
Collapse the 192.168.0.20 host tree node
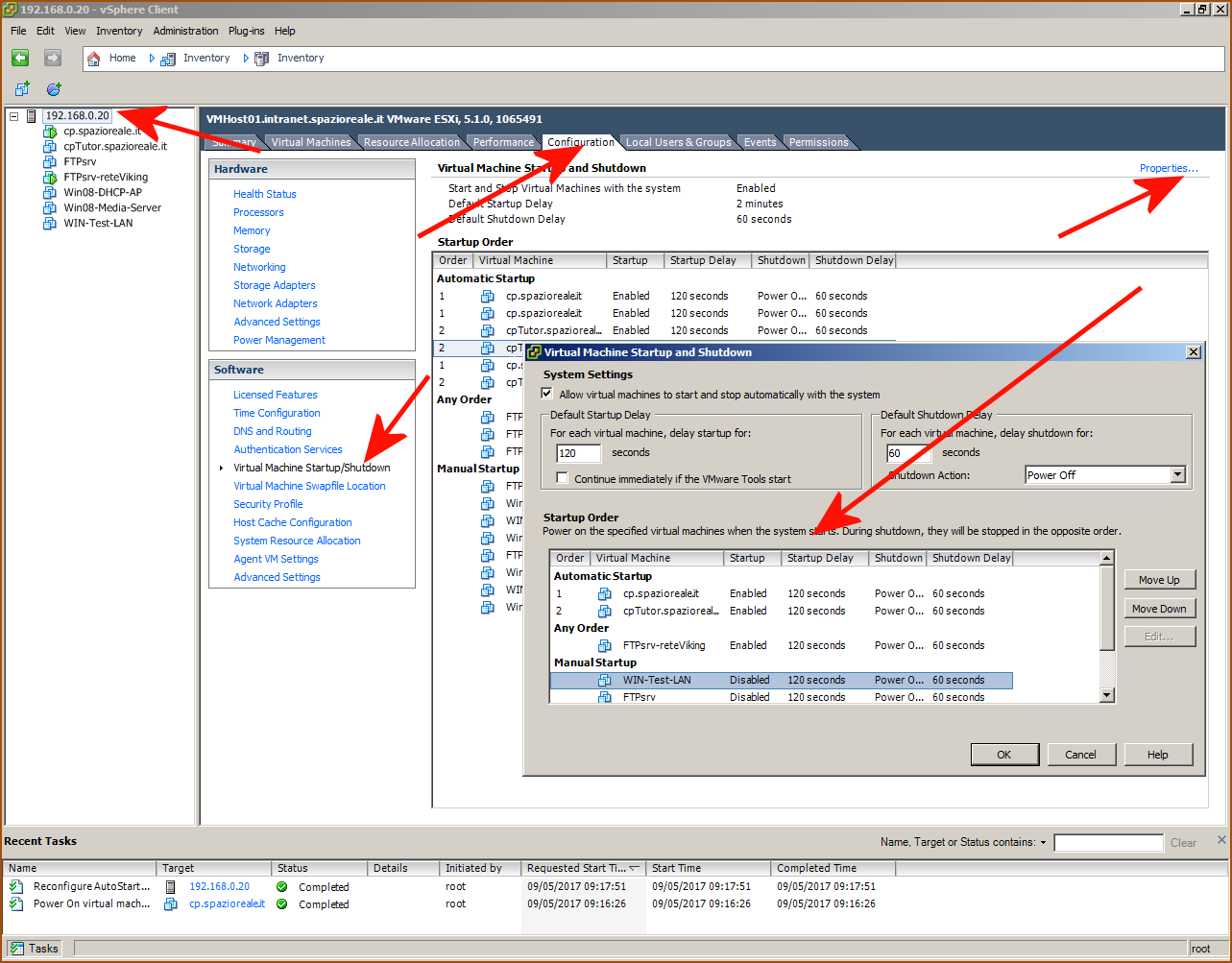click(13, 116)
